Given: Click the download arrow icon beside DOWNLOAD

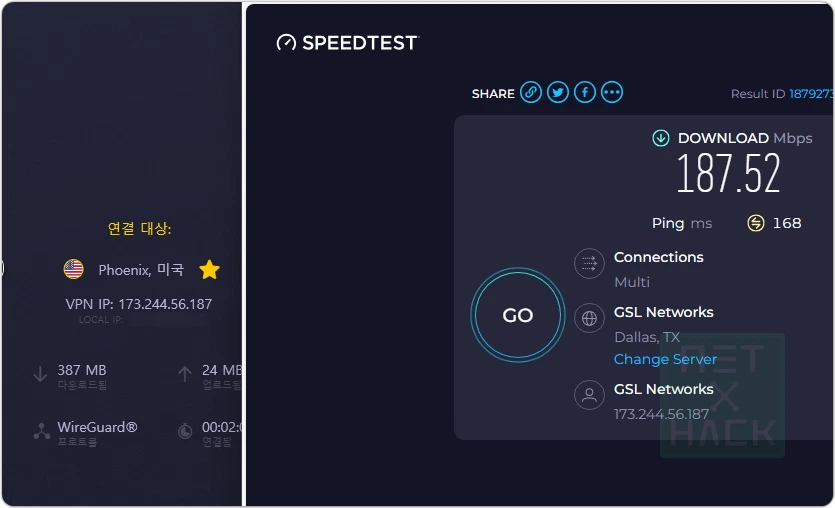Looking at the screenshot, I should pos(661,138).
